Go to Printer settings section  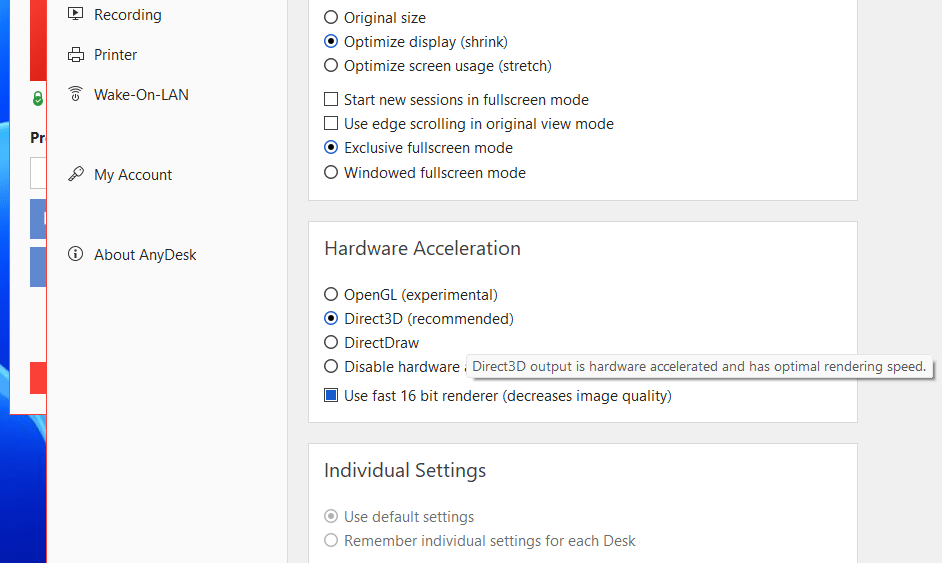[115, 55]
